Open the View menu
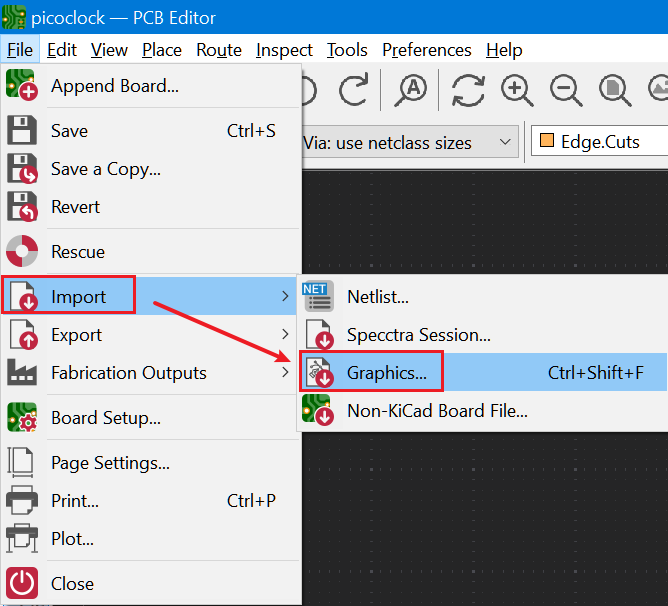This screenshot has height=606, width=668. 109,50
